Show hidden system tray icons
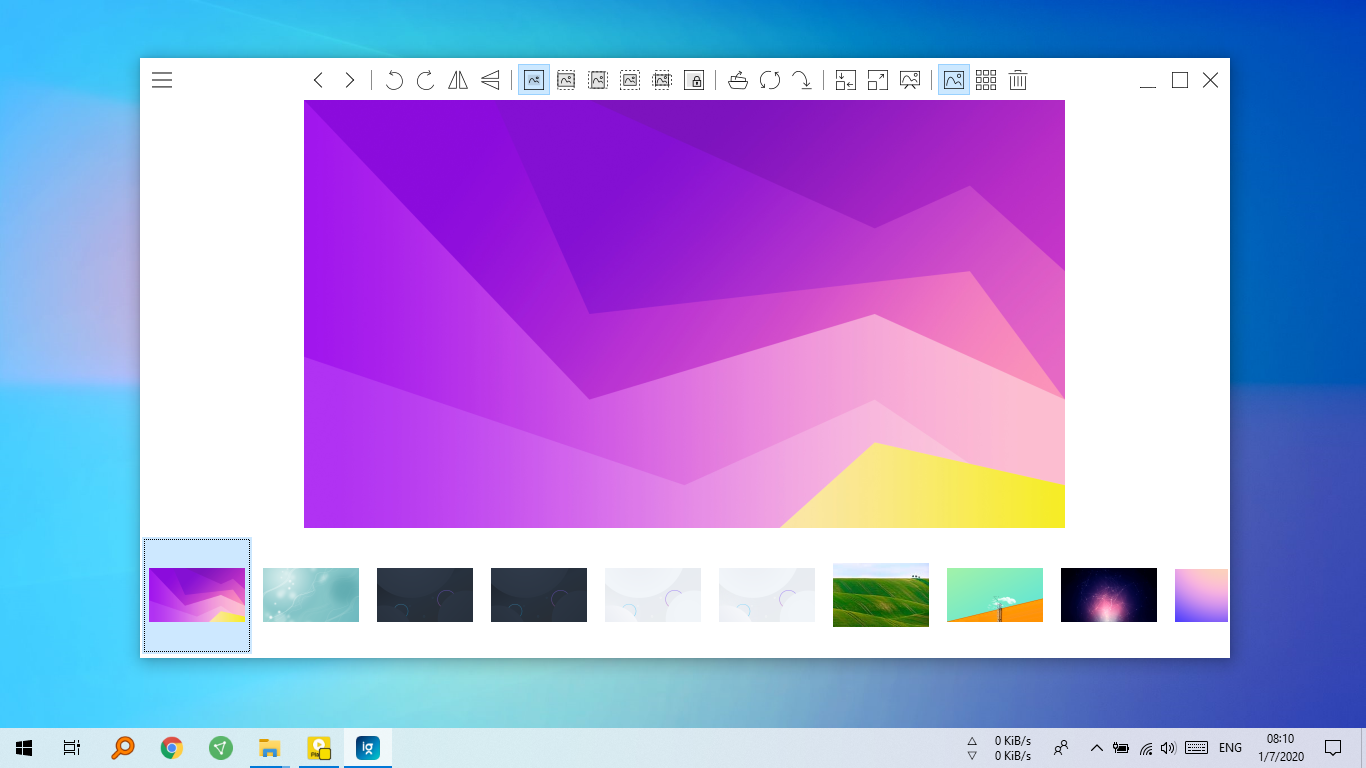 pyautogui.click(x=1097, y=748)
